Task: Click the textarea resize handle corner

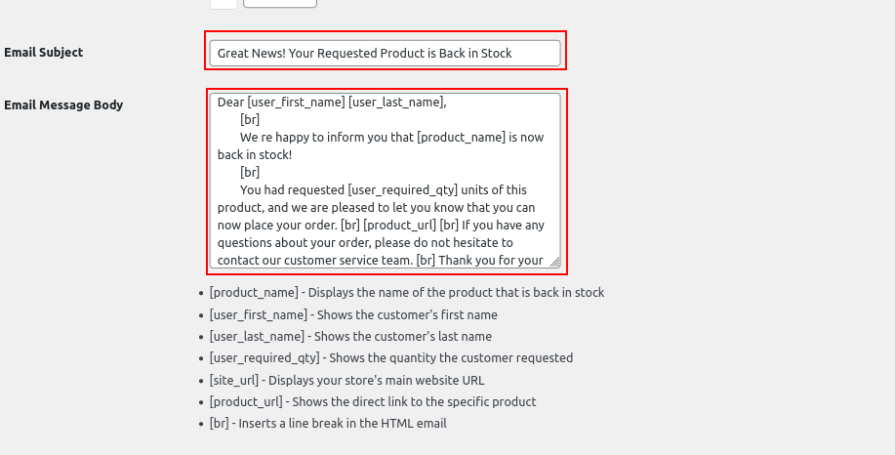Action: (x=554, y=262)
